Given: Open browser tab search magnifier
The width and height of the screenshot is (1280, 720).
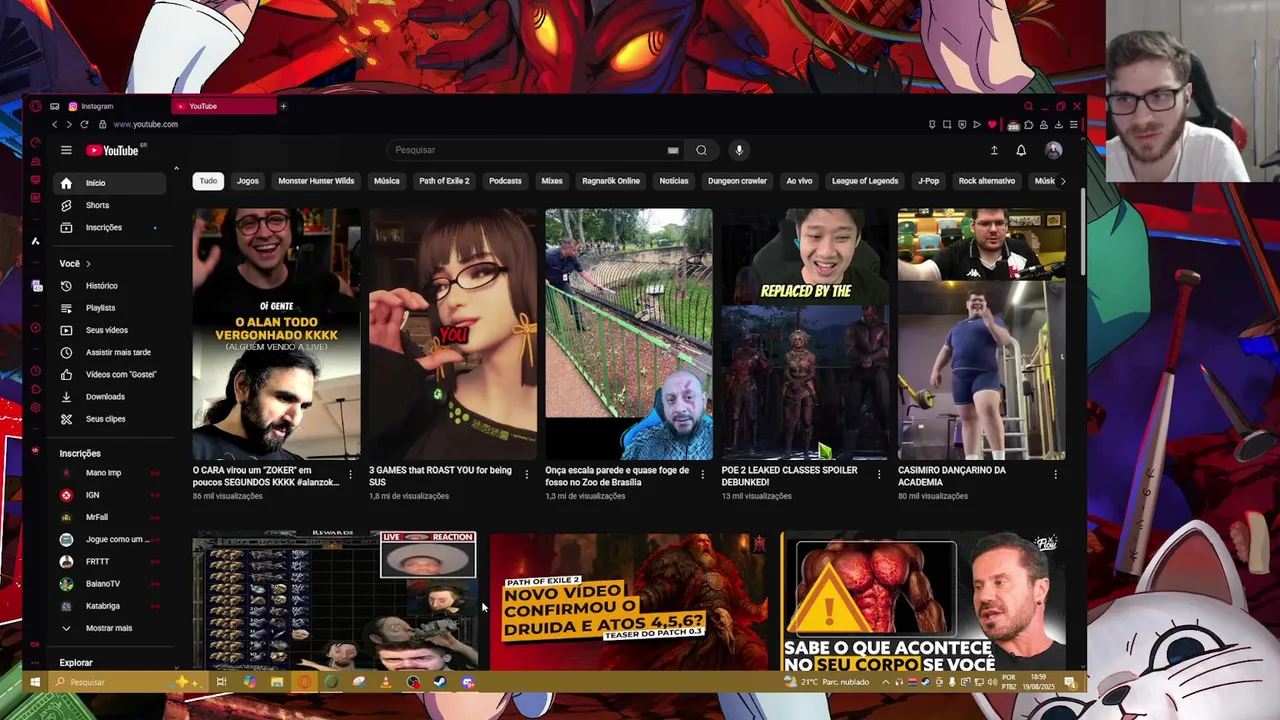Looking at the screenshot, I should (1028, 106).
